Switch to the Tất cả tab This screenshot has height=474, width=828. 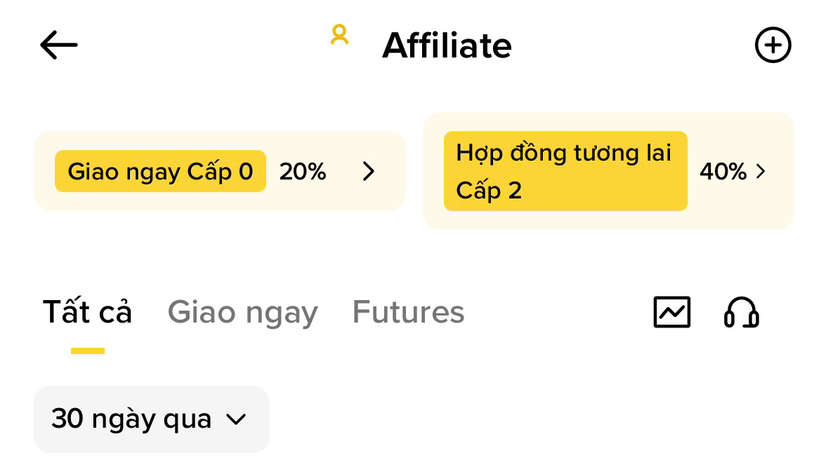point(88,313)
